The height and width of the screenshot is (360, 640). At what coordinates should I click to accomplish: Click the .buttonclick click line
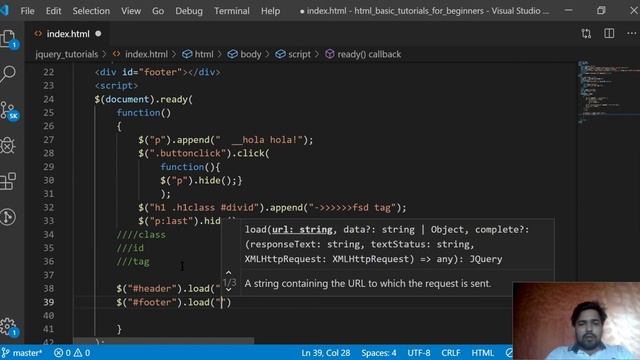pyautogui.click(x=204, y=153)
